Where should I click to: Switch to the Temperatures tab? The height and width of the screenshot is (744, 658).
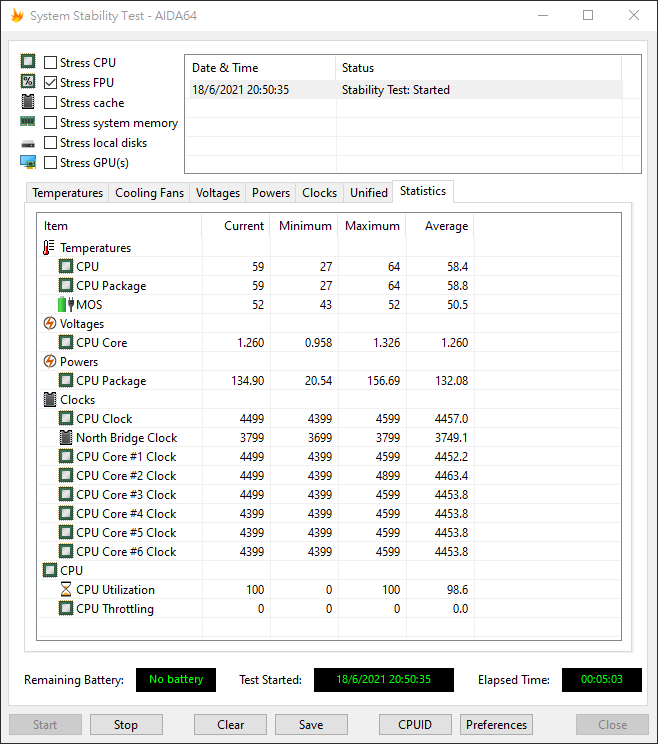pyautogui.click(x=67, y=193)
